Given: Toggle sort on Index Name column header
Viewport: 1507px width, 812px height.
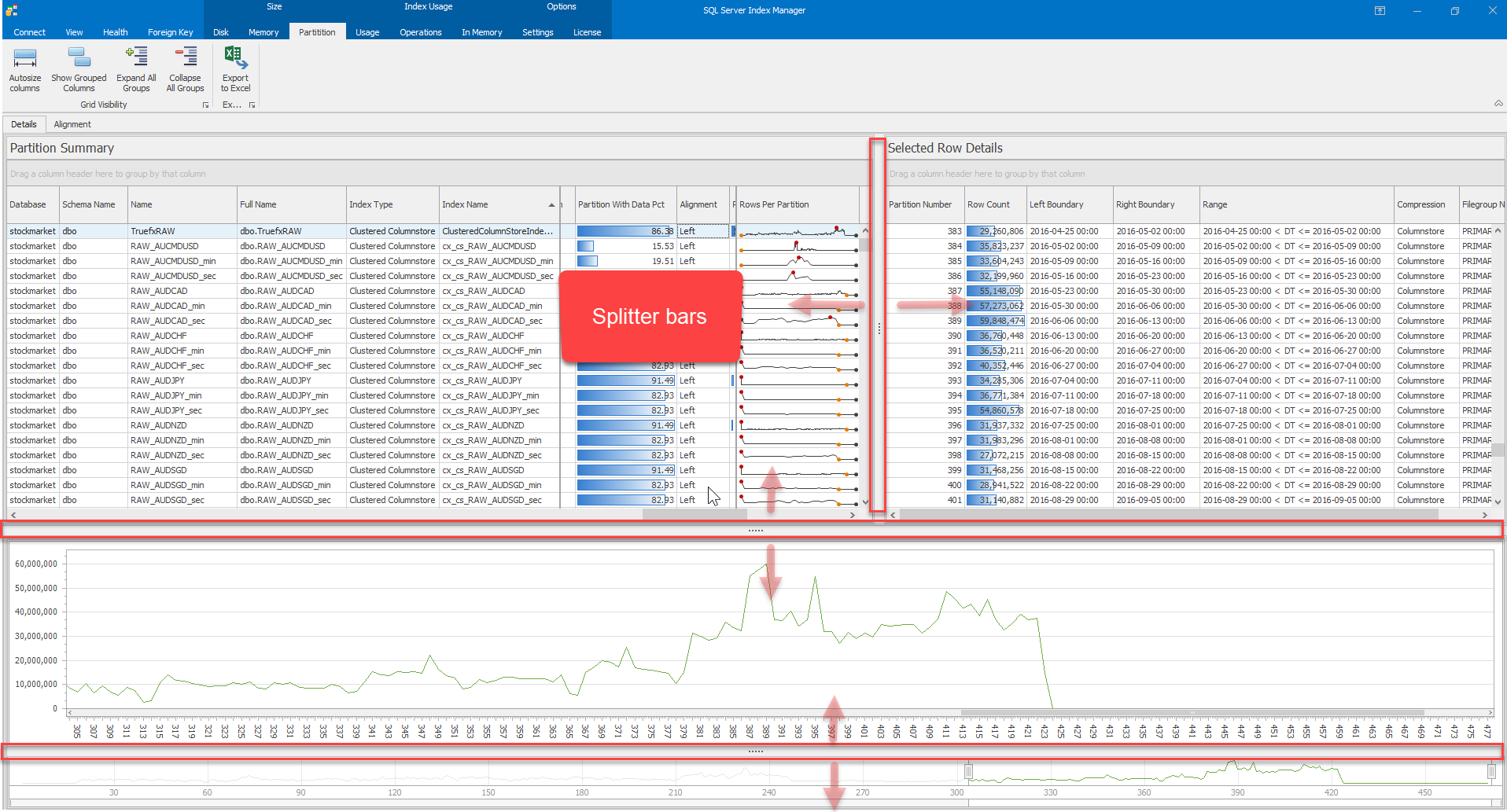Looking at the screenshot, I should [499, 204].
